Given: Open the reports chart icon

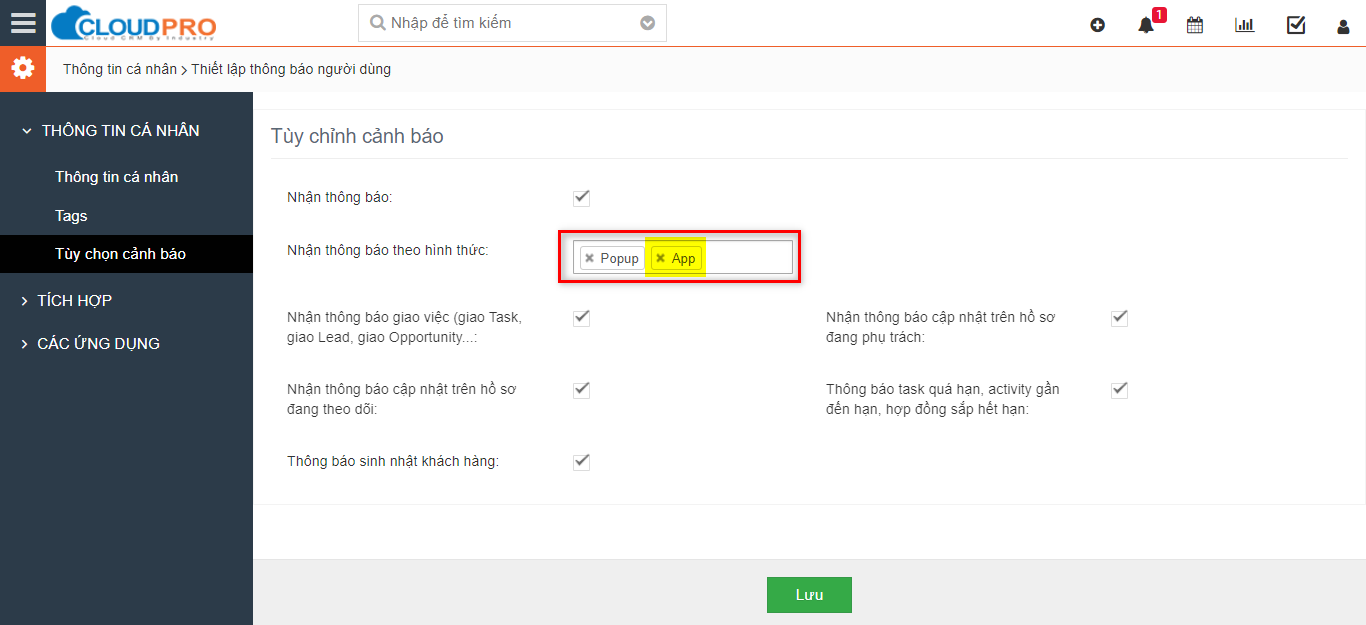Looking at the screenshot, I should pyautogui.click(x=1244, y=25).
